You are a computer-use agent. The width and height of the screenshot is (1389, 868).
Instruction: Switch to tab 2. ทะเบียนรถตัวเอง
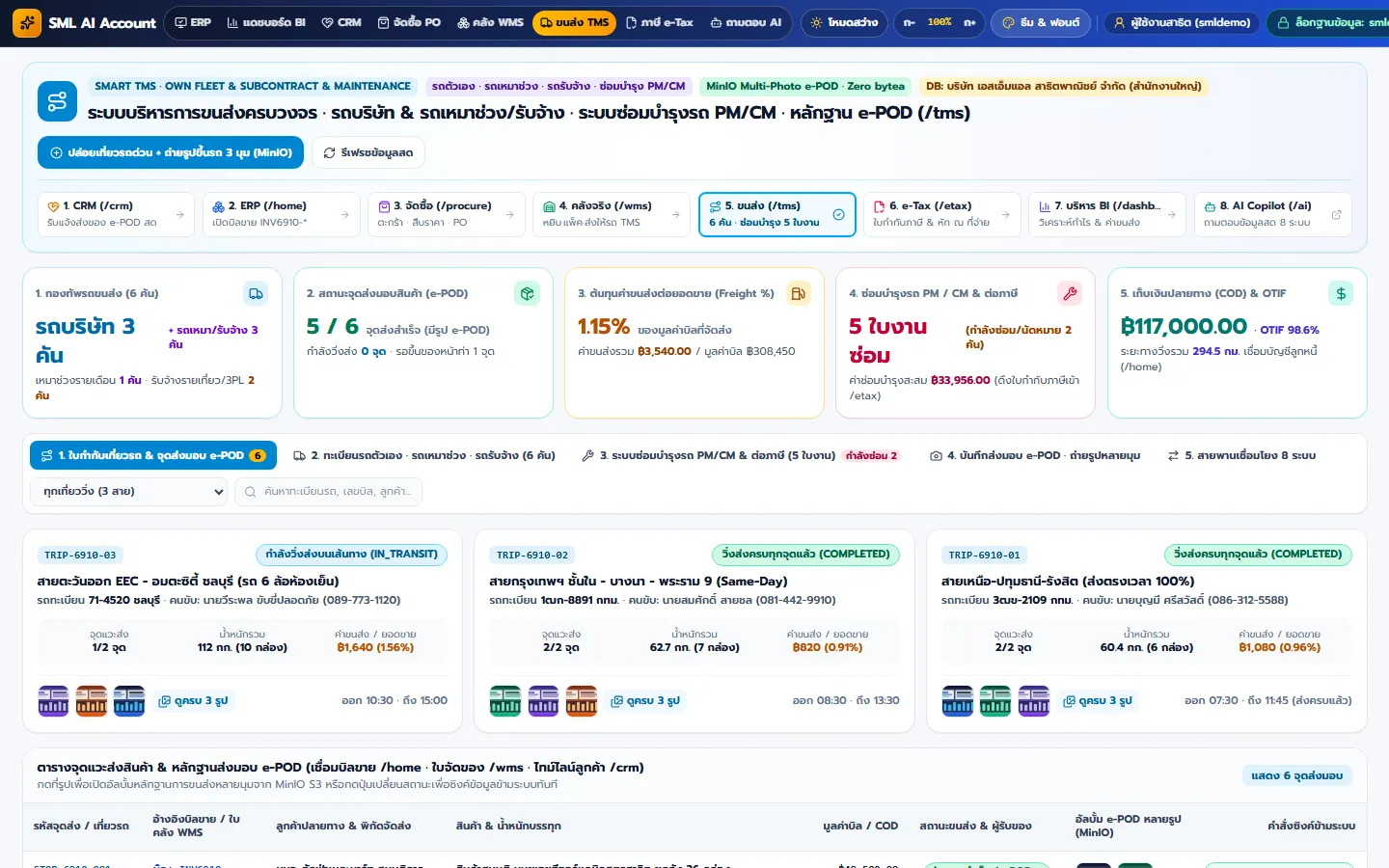(424, 455)
